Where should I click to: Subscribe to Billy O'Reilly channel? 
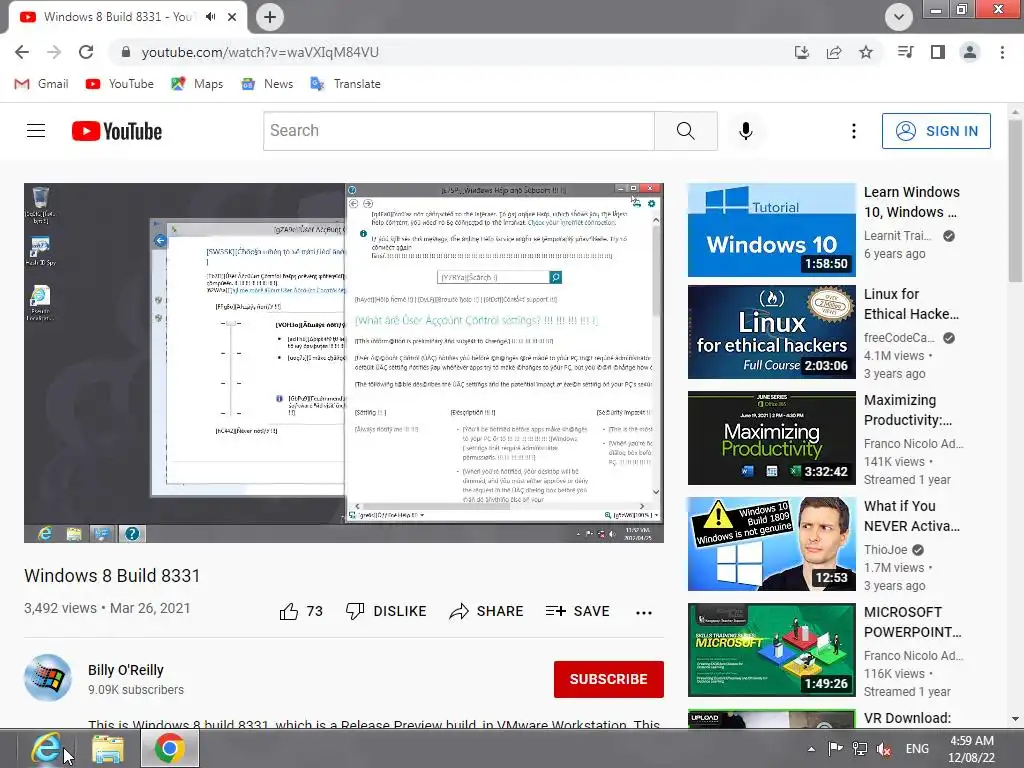pos(609,679)
